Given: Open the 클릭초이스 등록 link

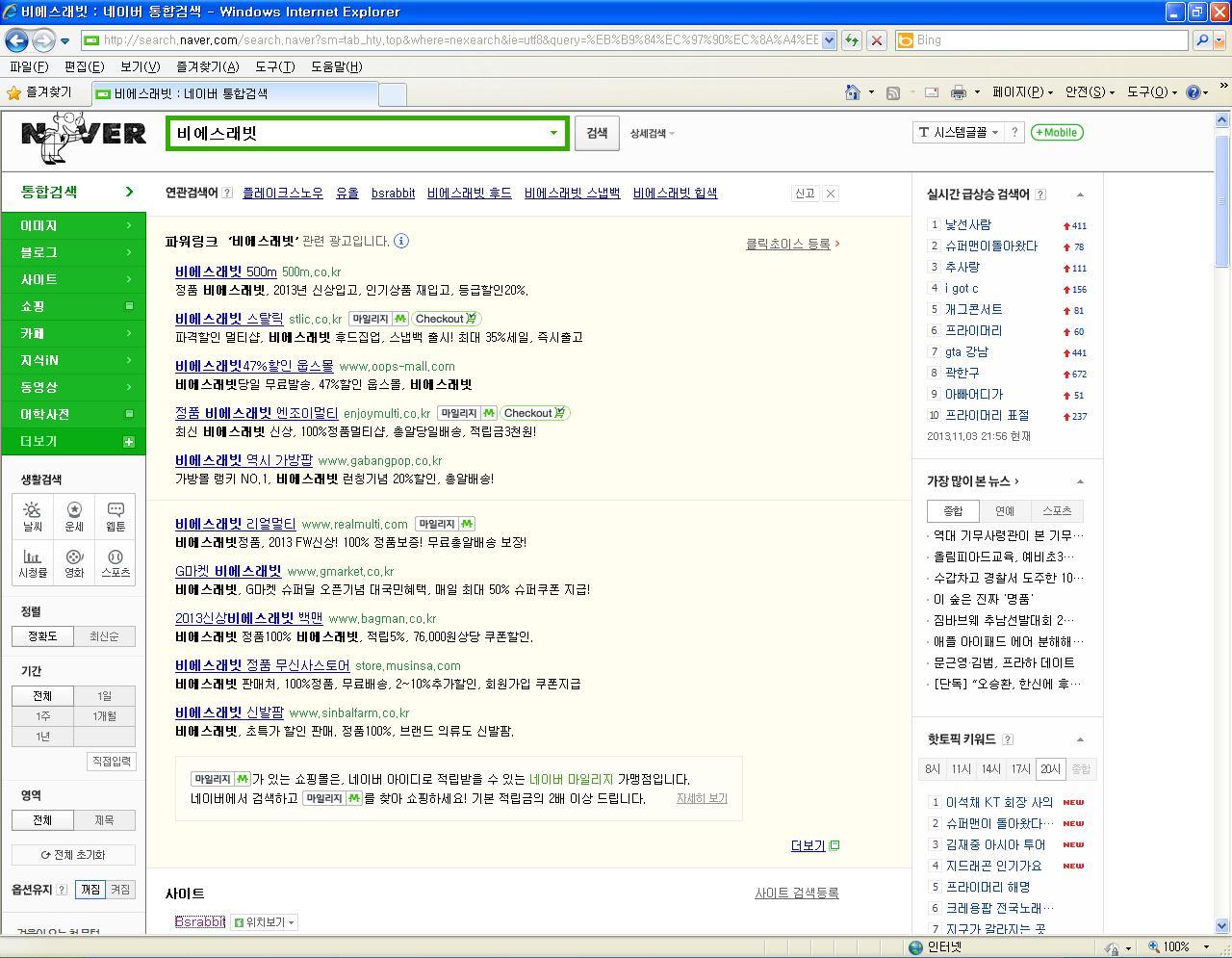Looking at the screenshot, I should pos(787,244).
